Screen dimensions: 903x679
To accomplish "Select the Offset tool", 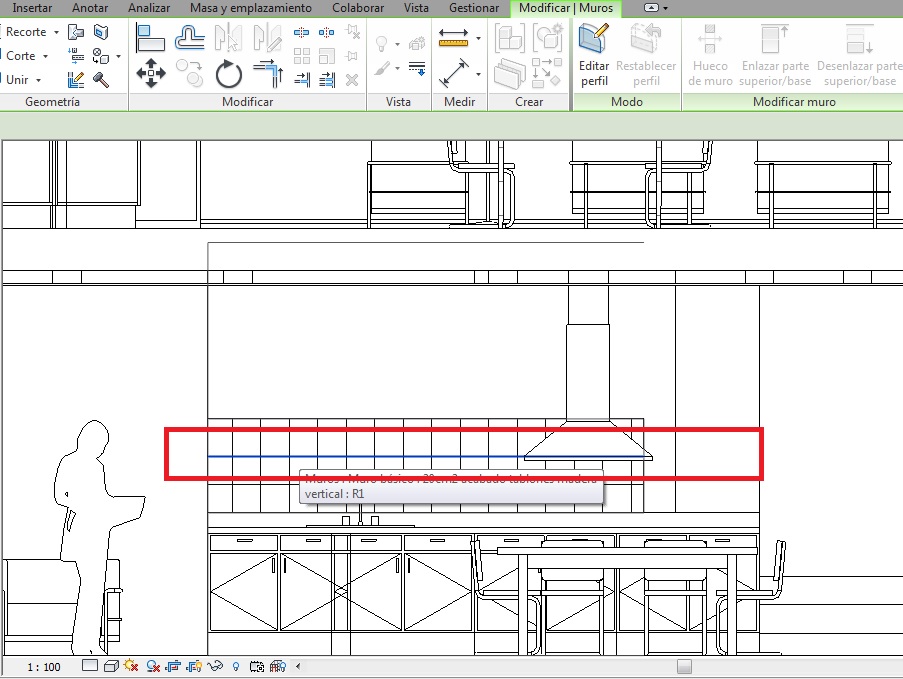I will pyautogui.click(x=190, y=38).
